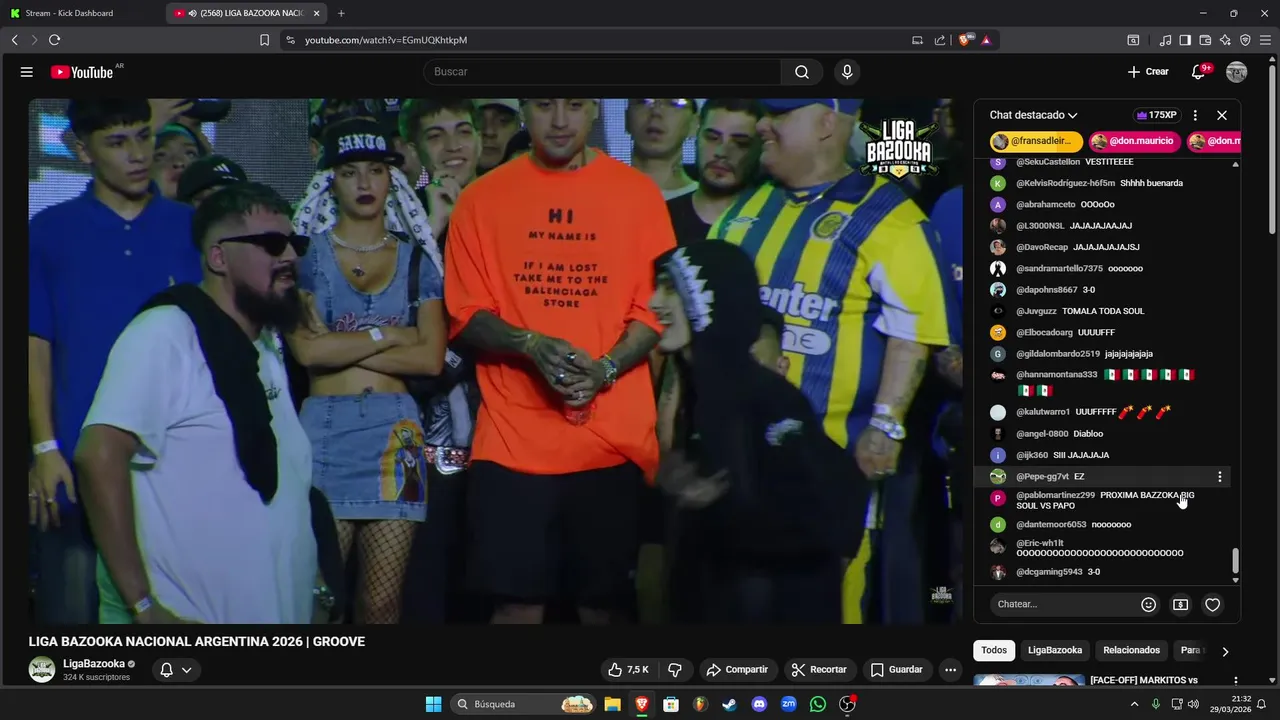
Task: Click @fransadleir pinned chip
Action: coord(1037,142)
